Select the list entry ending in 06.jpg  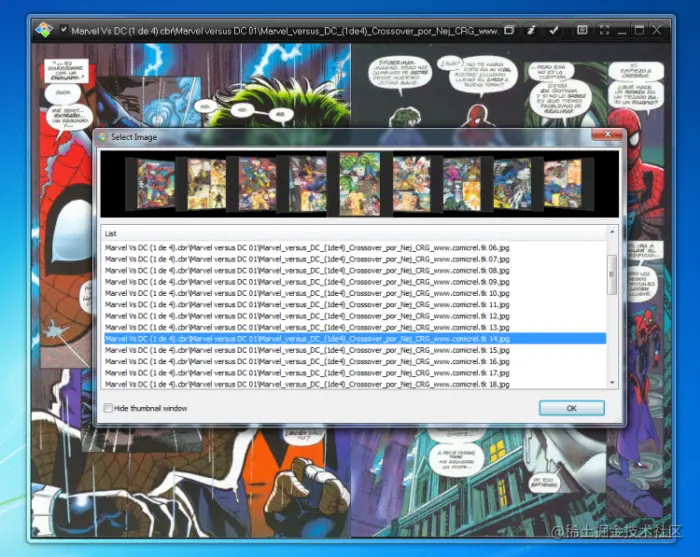[354, 248]
